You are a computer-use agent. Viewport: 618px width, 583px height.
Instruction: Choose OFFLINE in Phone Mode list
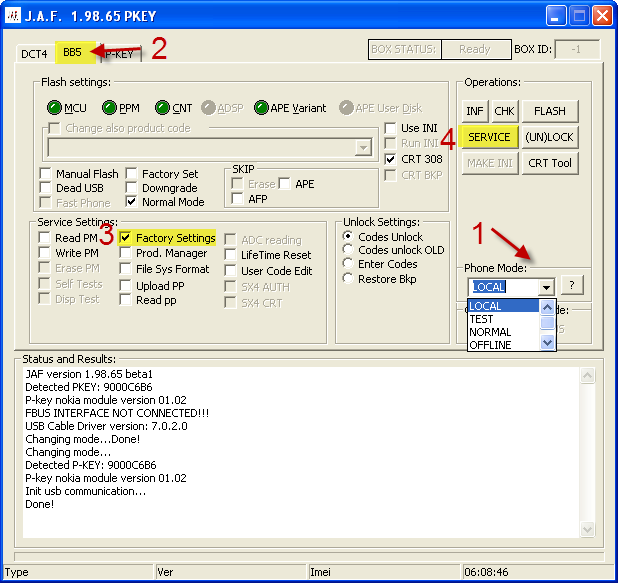pos(503,345)
